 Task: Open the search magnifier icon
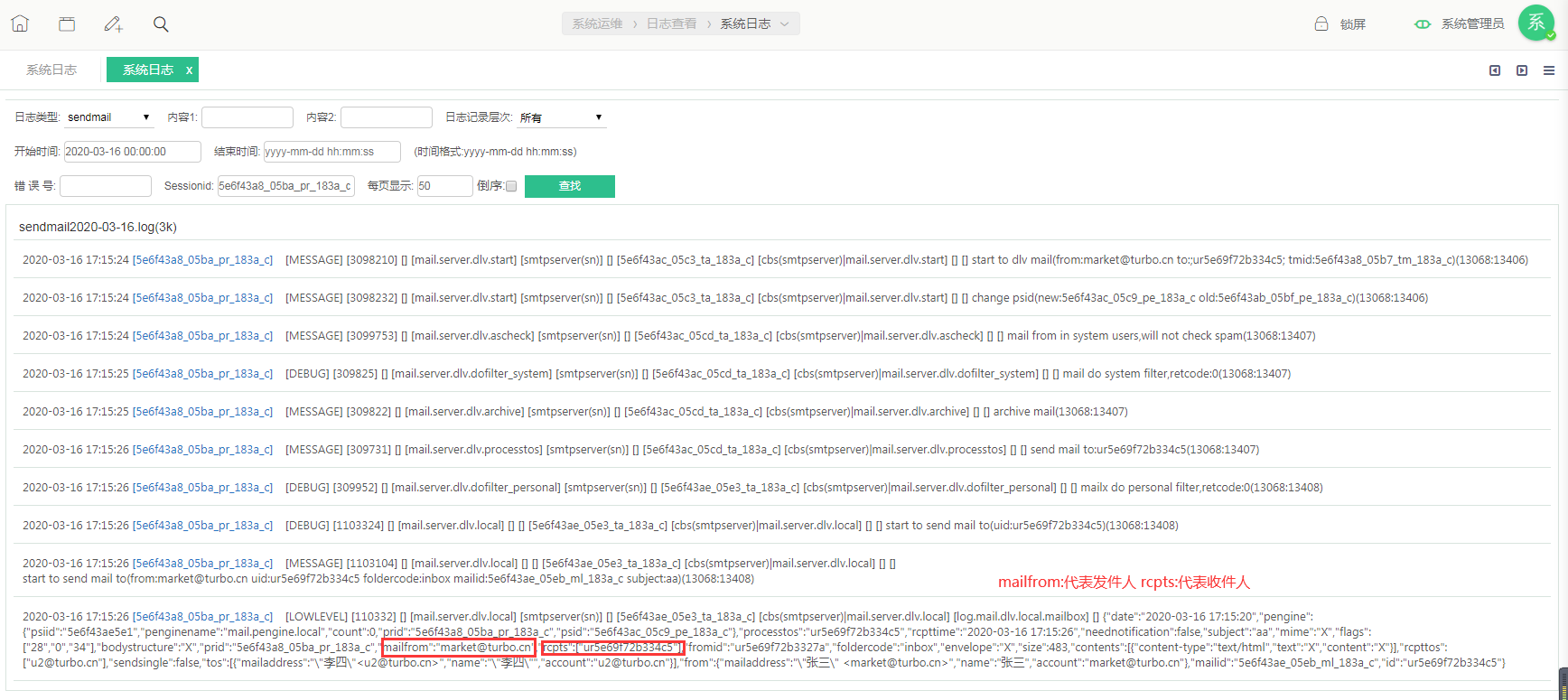(161, 24)
